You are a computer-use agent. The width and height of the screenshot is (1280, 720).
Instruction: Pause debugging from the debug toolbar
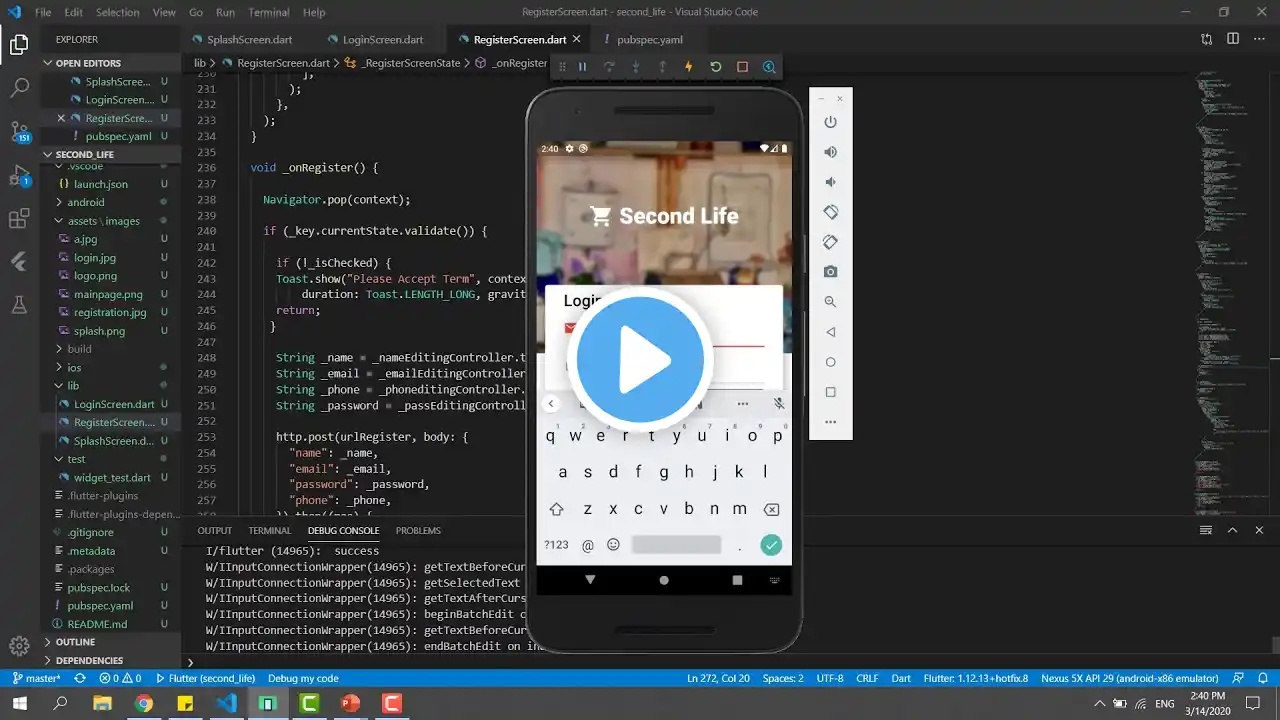(582, 67)
